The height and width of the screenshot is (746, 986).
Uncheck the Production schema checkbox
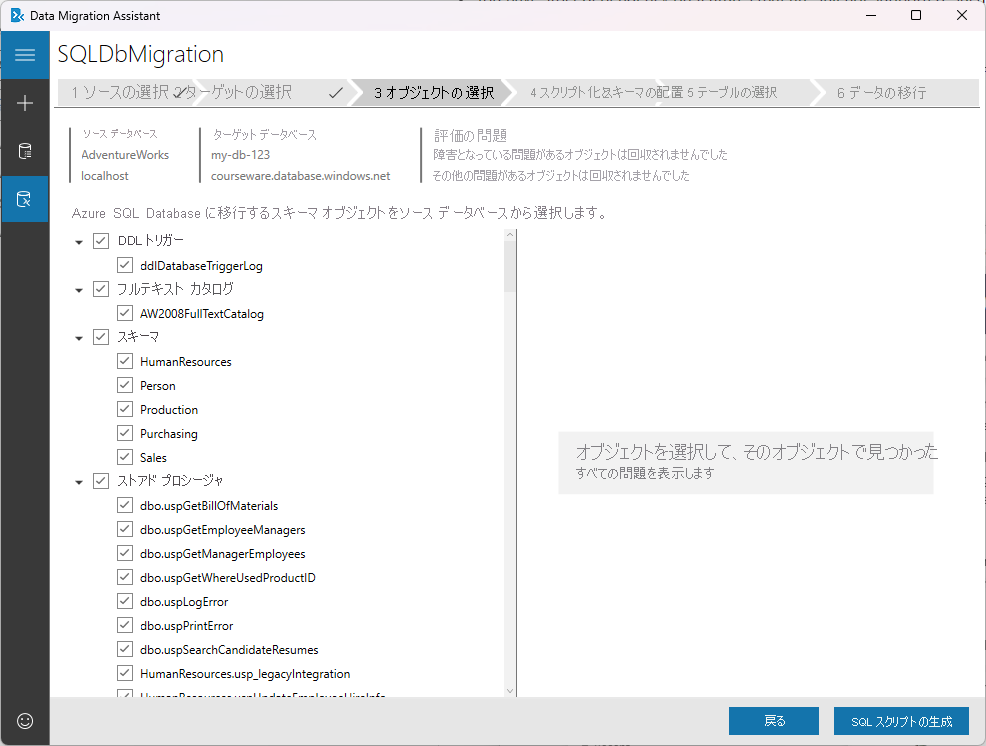125,409
